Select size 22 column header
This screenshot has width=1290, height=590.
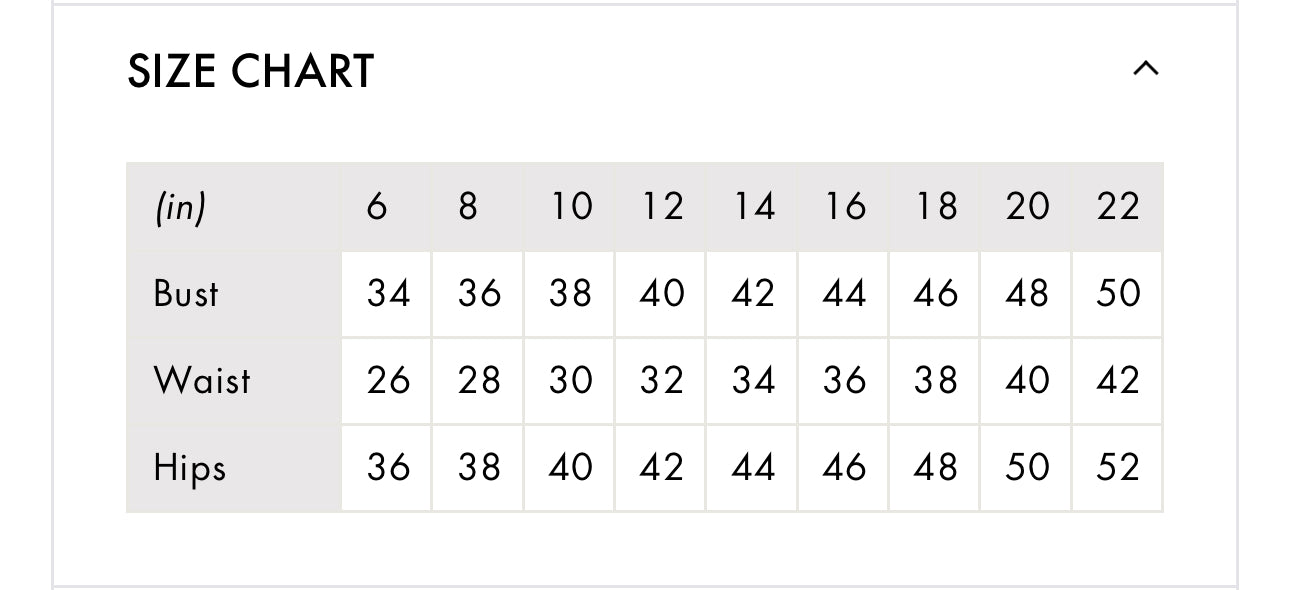coord(1117,207)
